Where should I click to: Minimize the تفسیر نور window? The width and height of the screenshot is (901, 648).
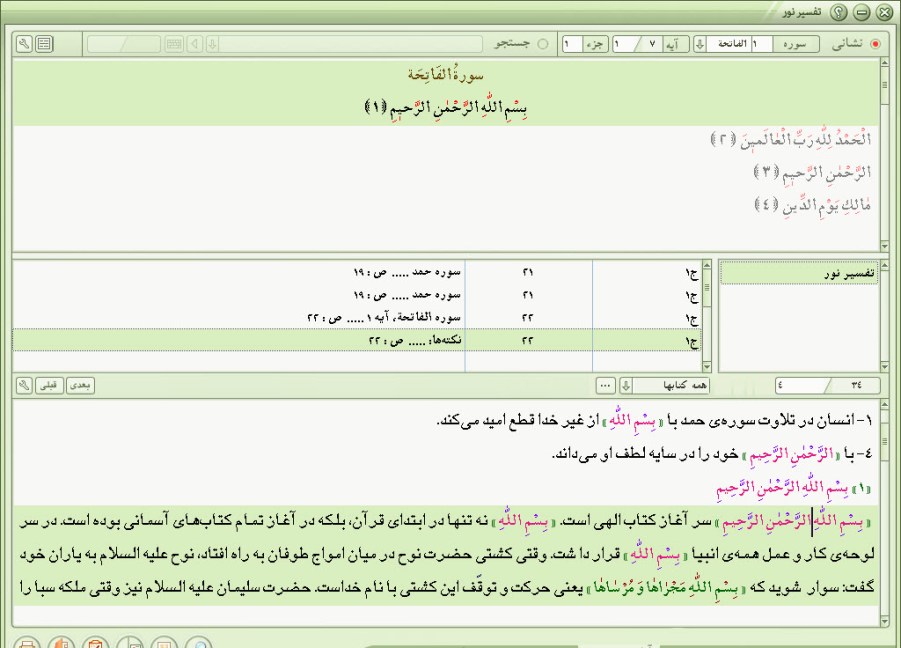click(862, 12)
